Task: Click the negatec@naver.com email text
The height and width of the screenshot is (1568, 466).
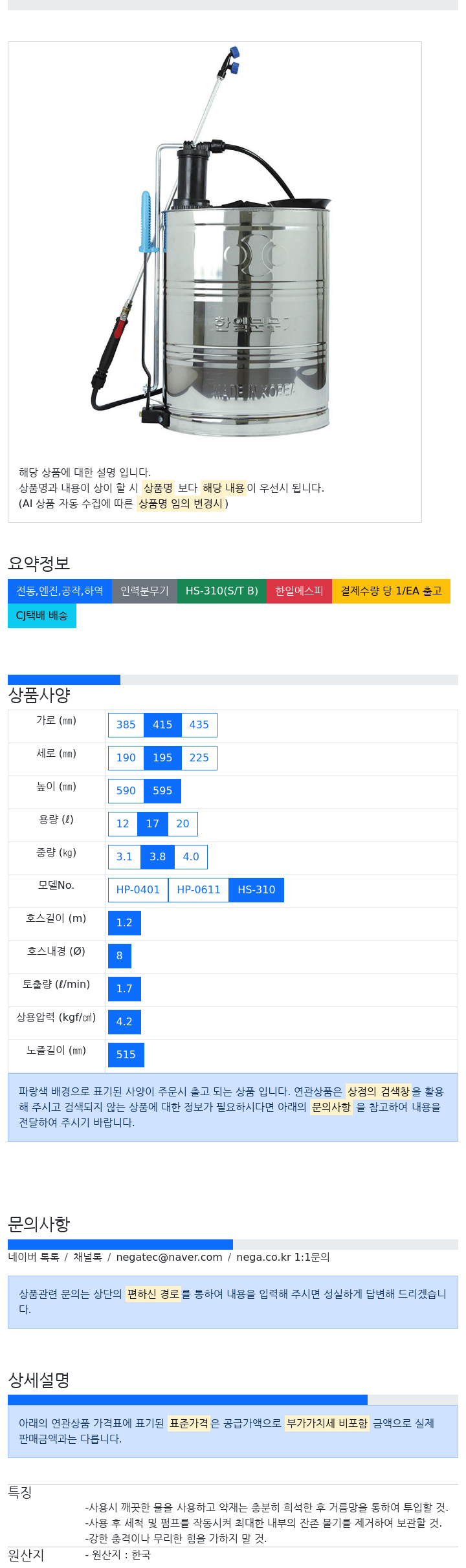Action: click(169, 1256)
